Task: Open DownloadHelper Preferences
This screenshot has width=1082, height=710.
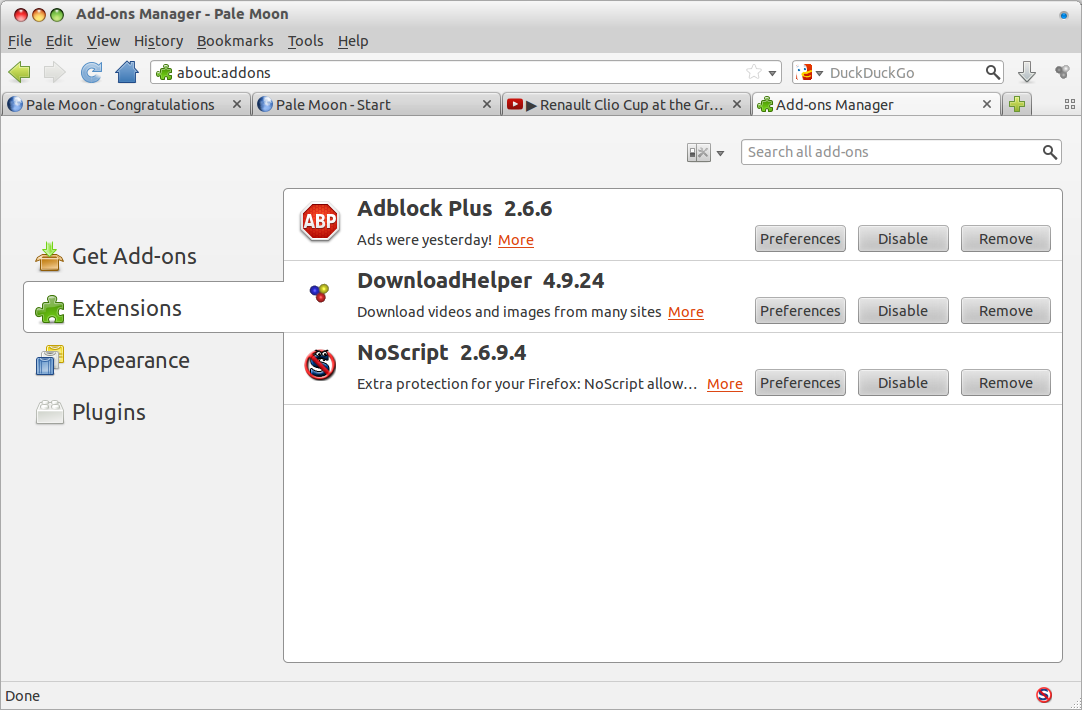Action: [800, 310]
